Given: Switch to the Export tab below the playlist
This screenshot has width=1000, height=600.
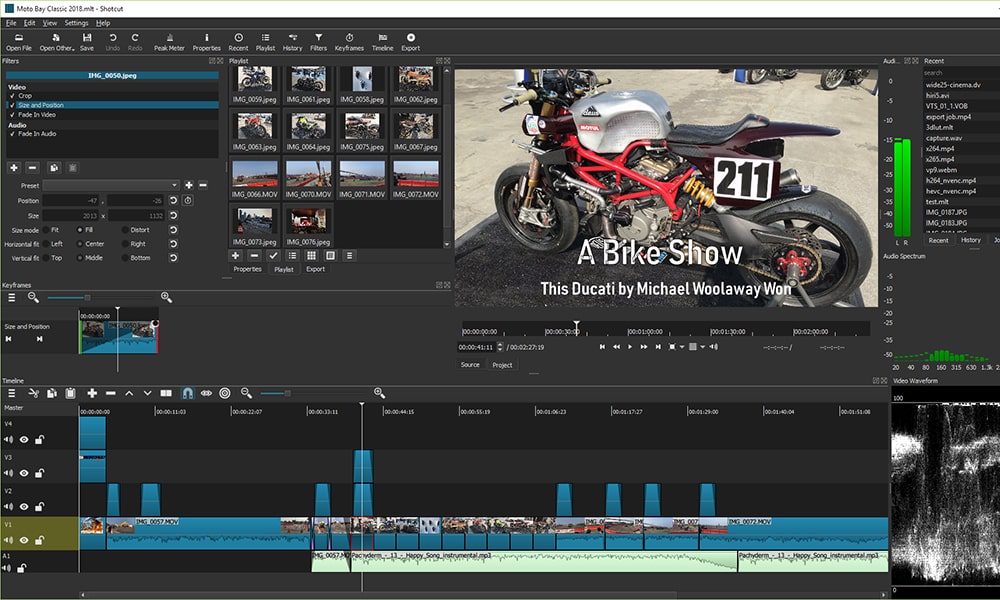Looking at the screenshot, I should pos(316,269).
